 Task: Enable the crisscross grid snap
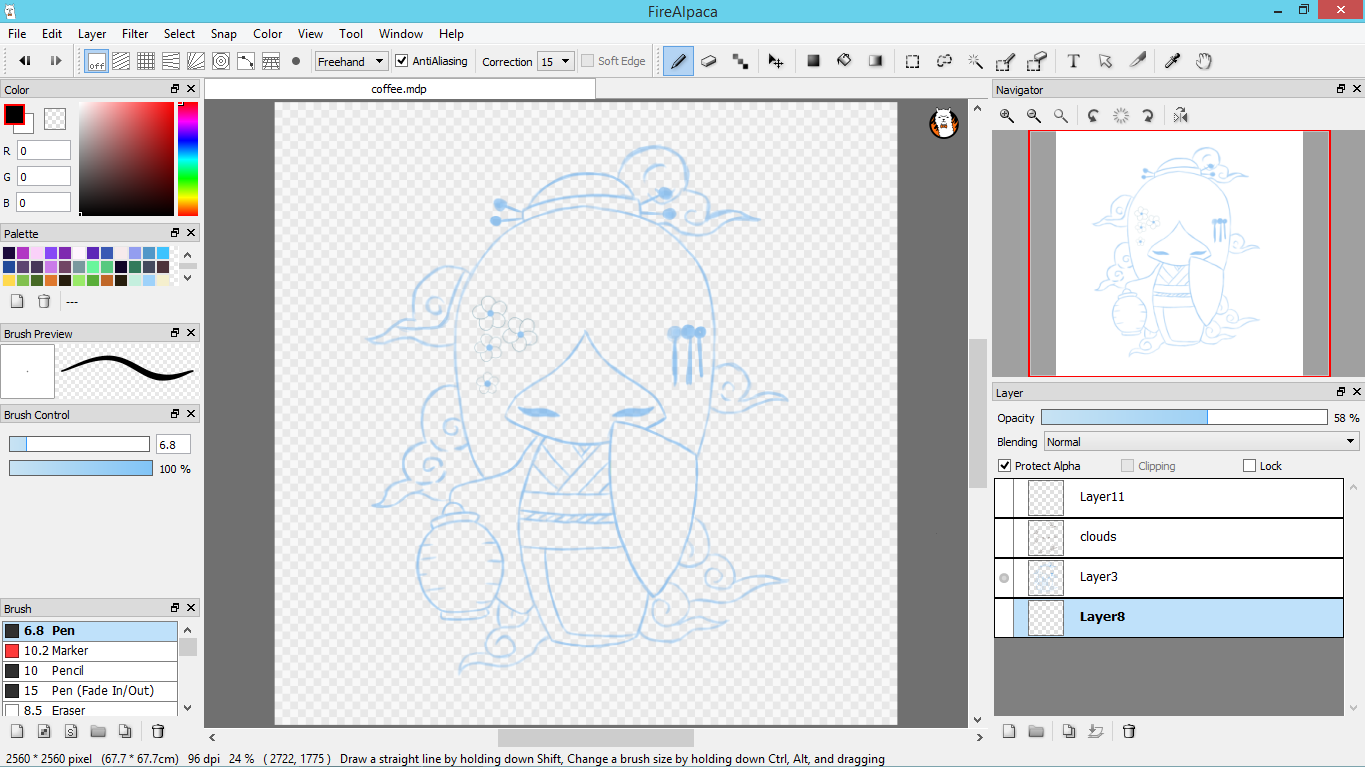tap(146, 61)
